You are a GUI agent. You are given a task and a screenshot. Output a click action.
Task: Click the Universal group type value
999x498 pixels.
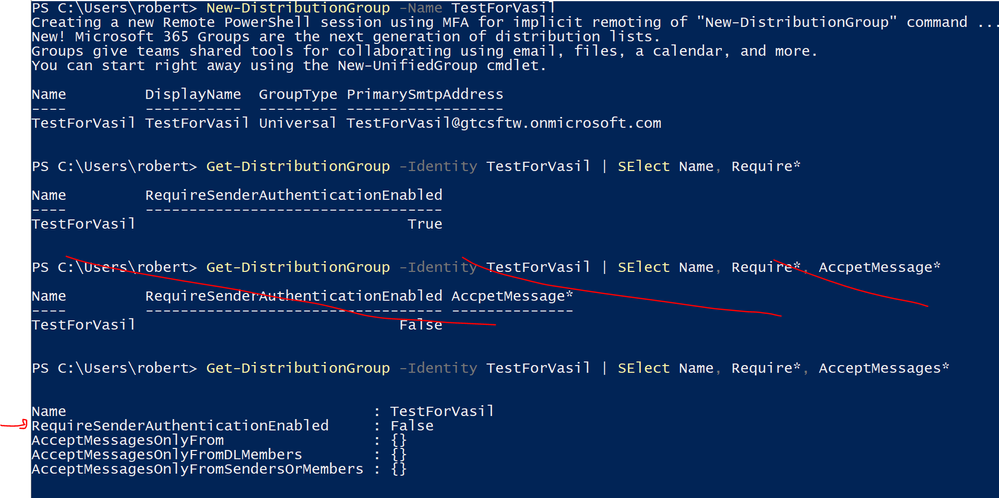coord(298,123)
